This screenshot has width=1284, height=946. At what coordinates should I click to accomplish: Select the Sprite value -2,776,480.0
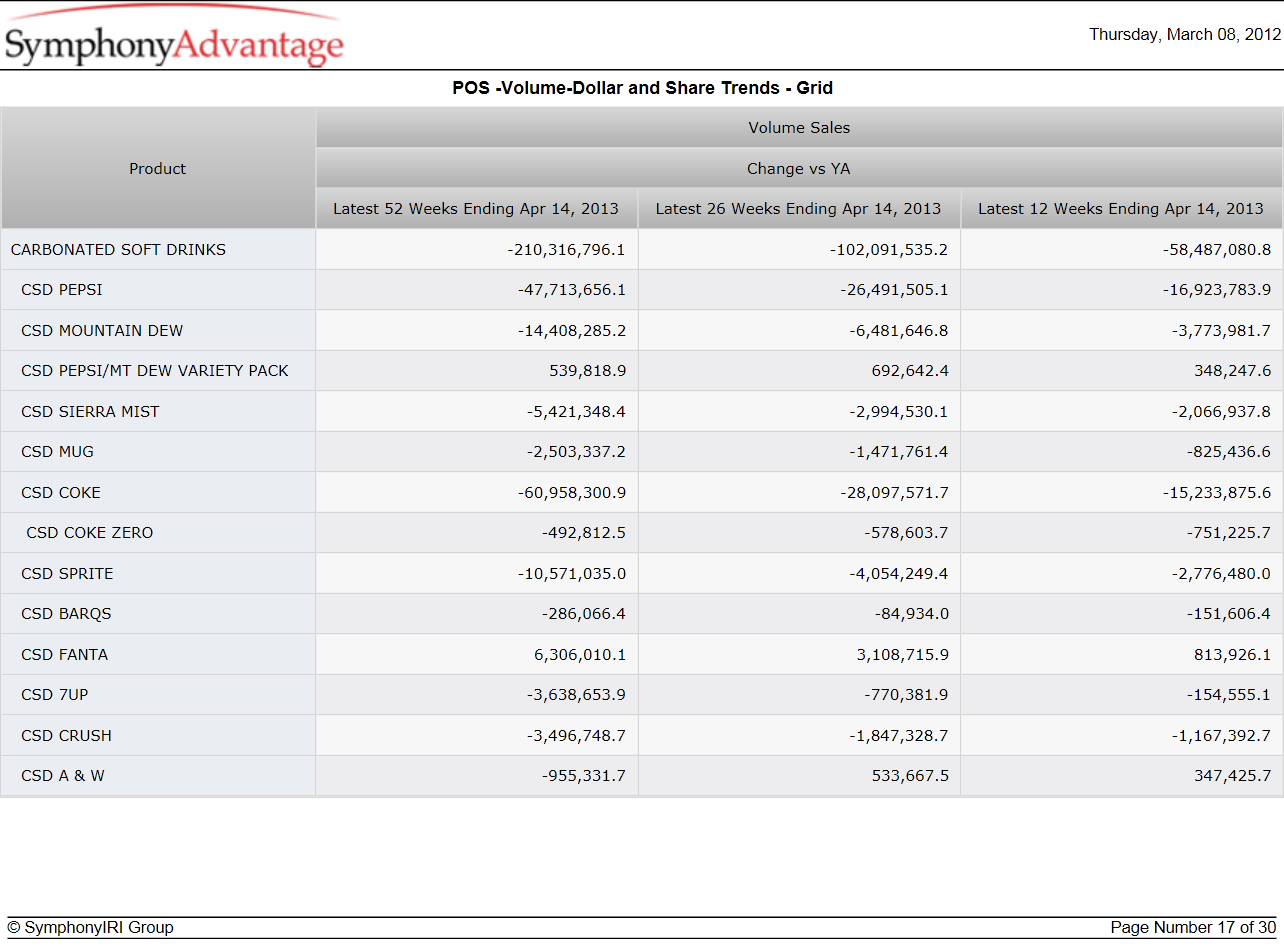click(x=1221, y=574)
